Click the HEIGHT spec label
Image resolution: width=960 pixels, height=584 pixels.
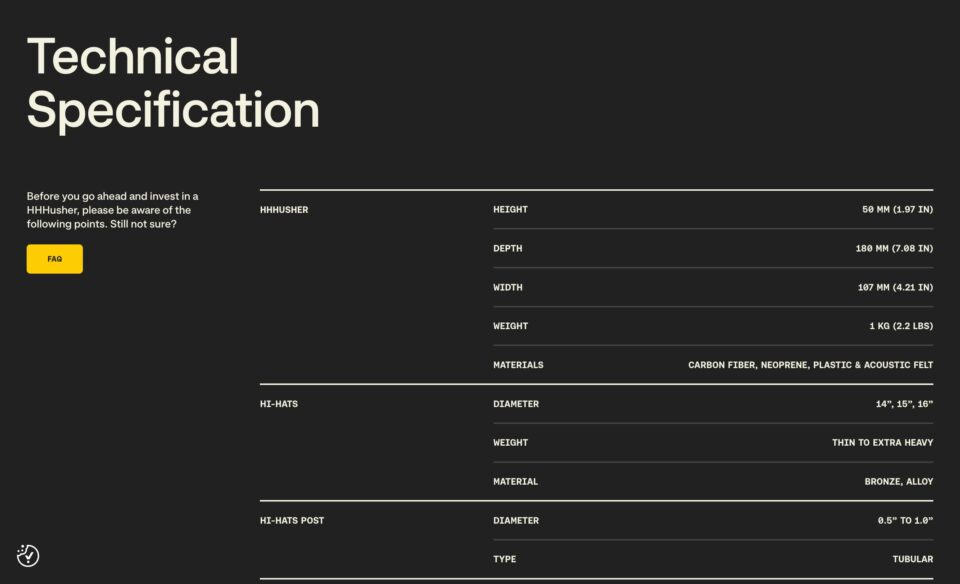510,209
